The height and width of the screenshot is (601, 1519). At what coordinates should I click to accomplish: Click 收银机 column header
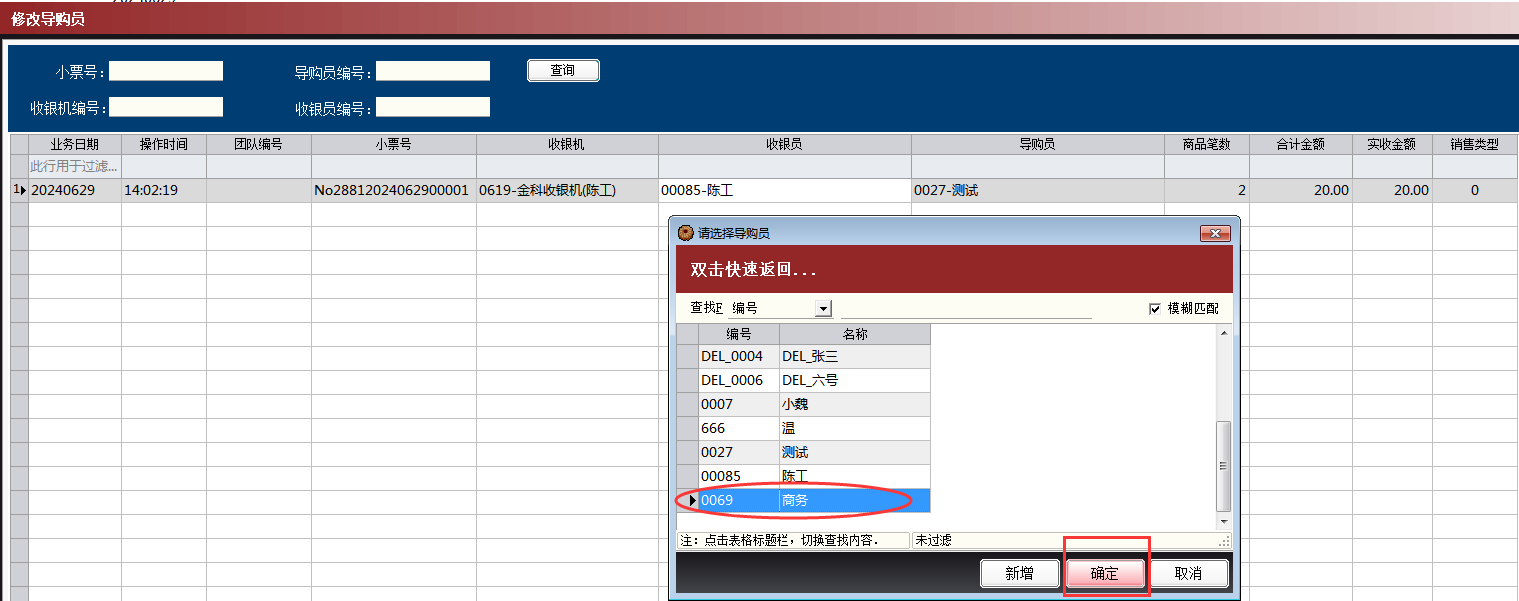point(567,144)
